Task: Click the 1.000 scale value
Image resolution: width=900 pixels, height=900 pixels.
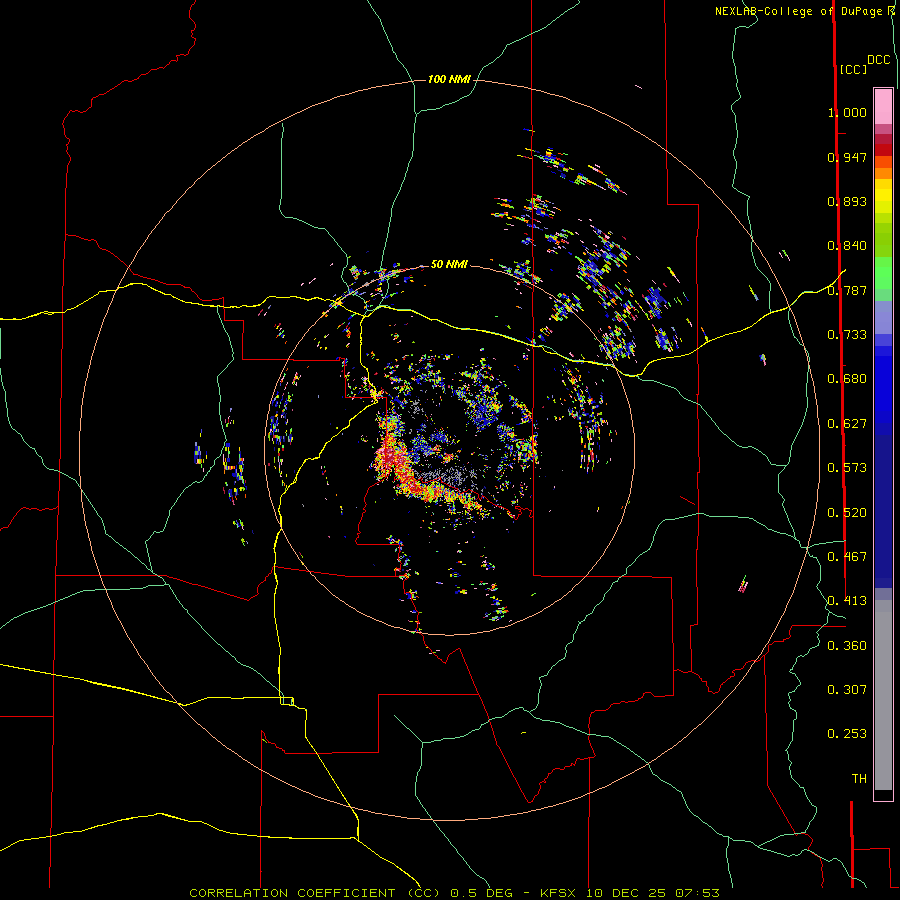Action: coord(847,112)
